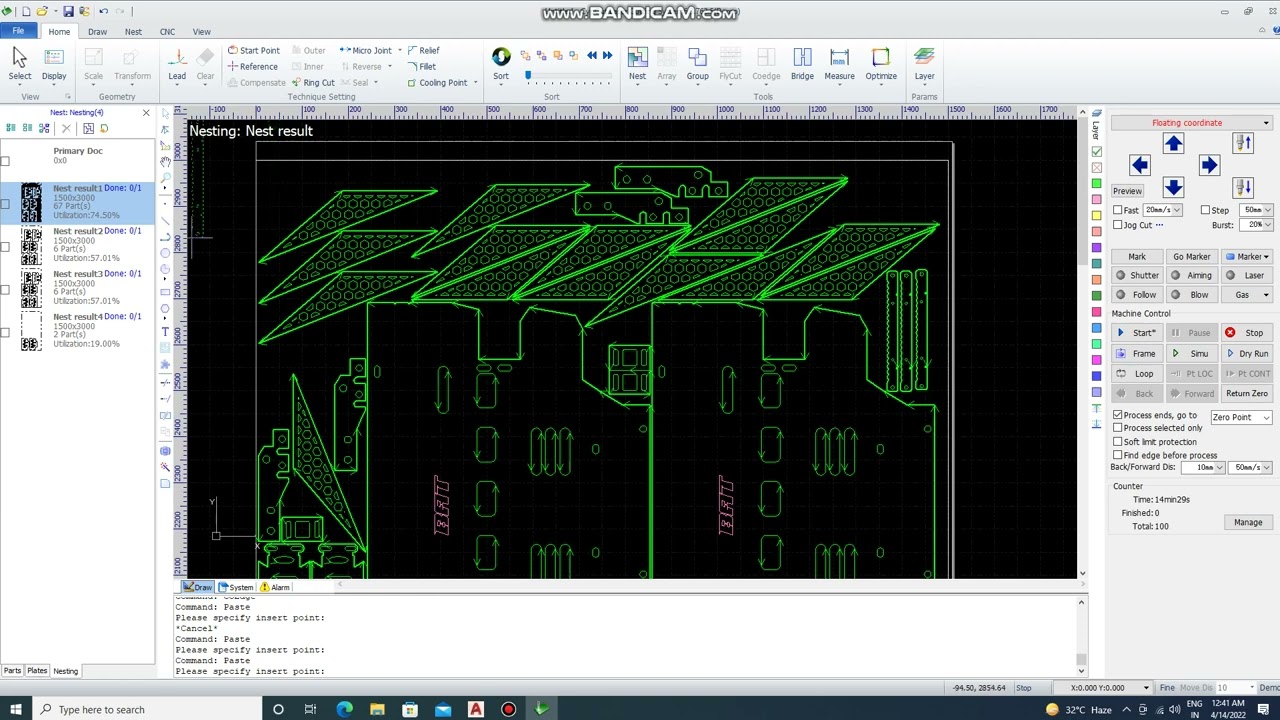The height and width of the screenshot is (720, 1280).
Task: Expand the Micro Joint dropdown arrow
Action: (399, 50)
